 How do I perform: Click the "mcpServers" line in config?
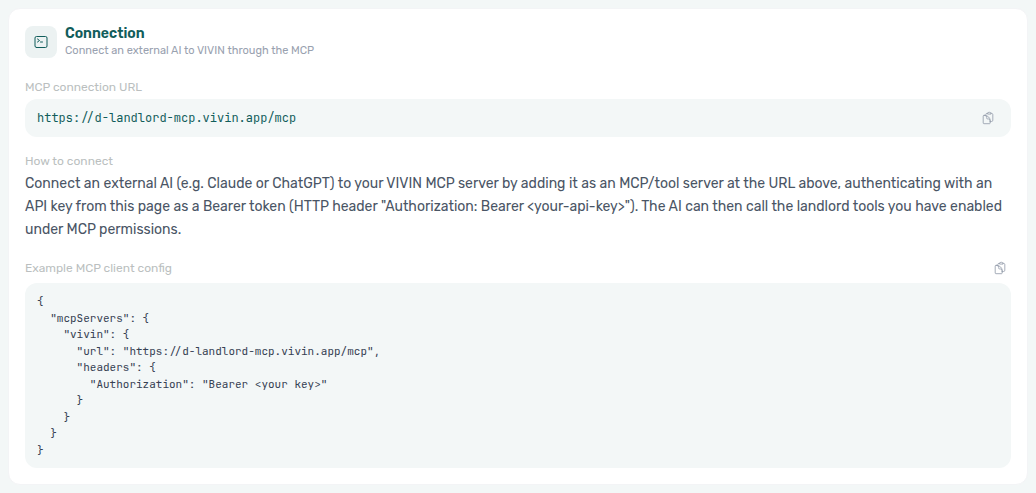click(x=100, y=318)
